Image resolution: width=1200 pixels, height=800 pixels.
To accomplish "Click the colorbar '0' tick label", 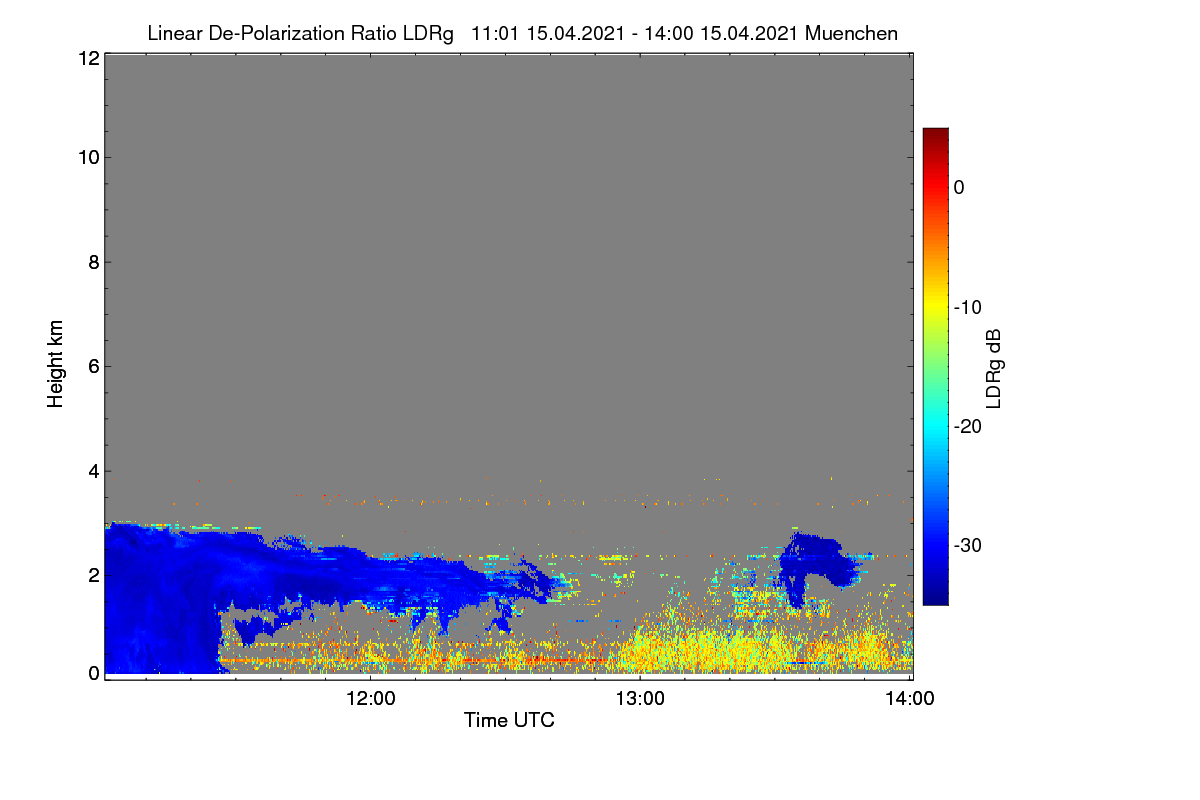I will coord(959,188).
